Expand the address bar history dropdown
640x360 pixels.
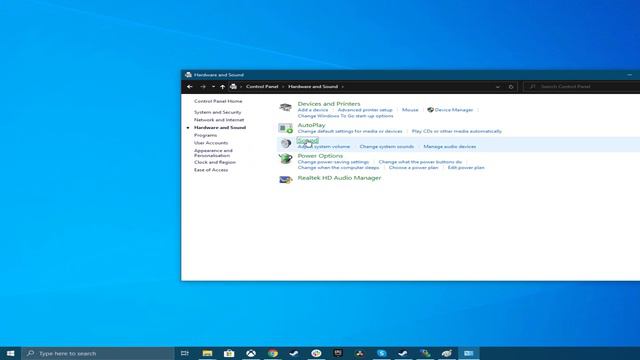(498, 87)
